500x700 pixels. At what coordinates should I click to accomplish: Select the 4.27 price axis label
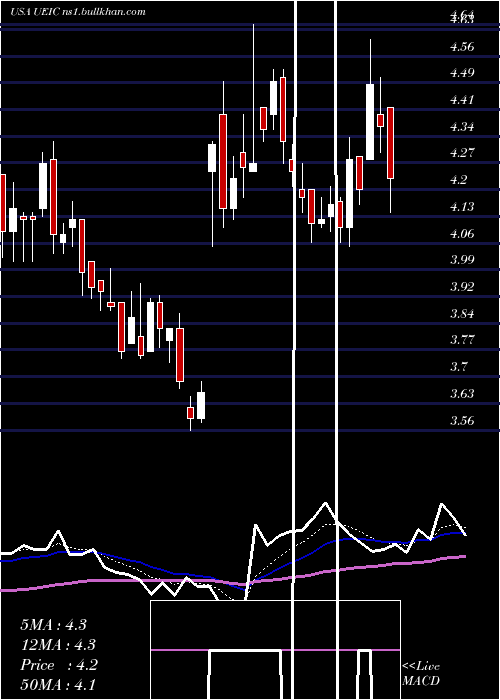462,153
